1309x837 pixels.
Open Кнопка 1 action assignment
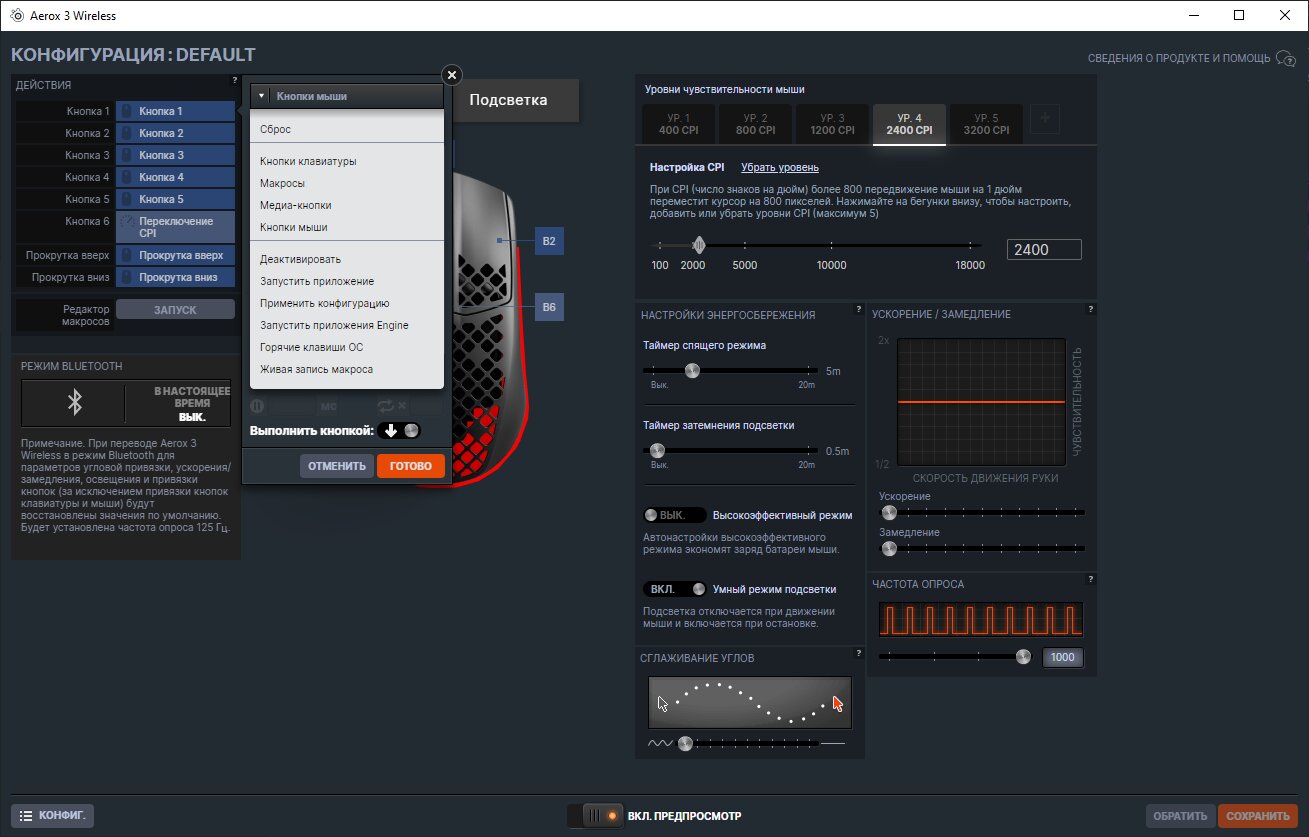175,111
